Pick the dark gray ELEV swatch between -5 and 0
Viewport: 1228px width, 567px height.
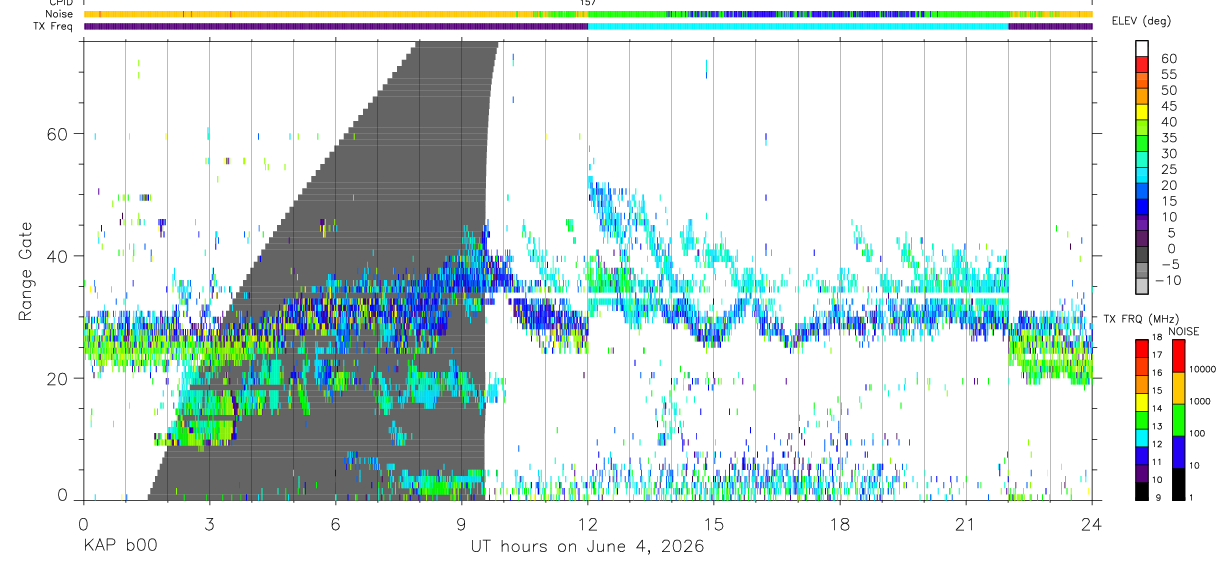(1143, 255)
